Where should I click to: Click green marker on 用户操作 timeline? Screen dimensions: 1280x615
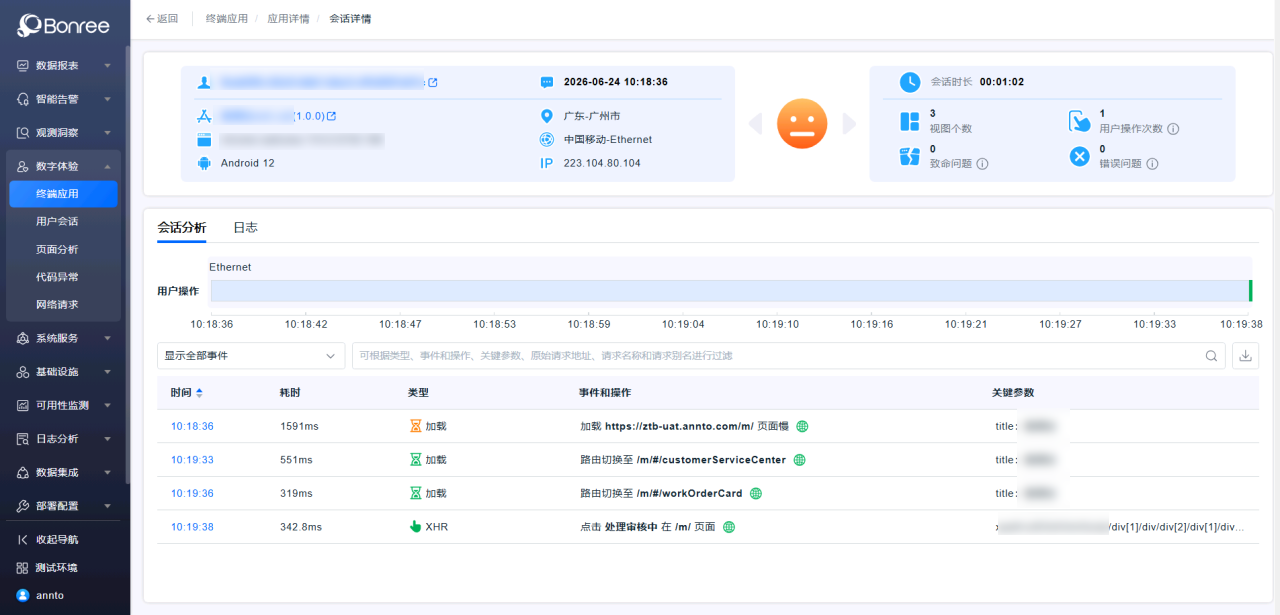point(1250,290)
